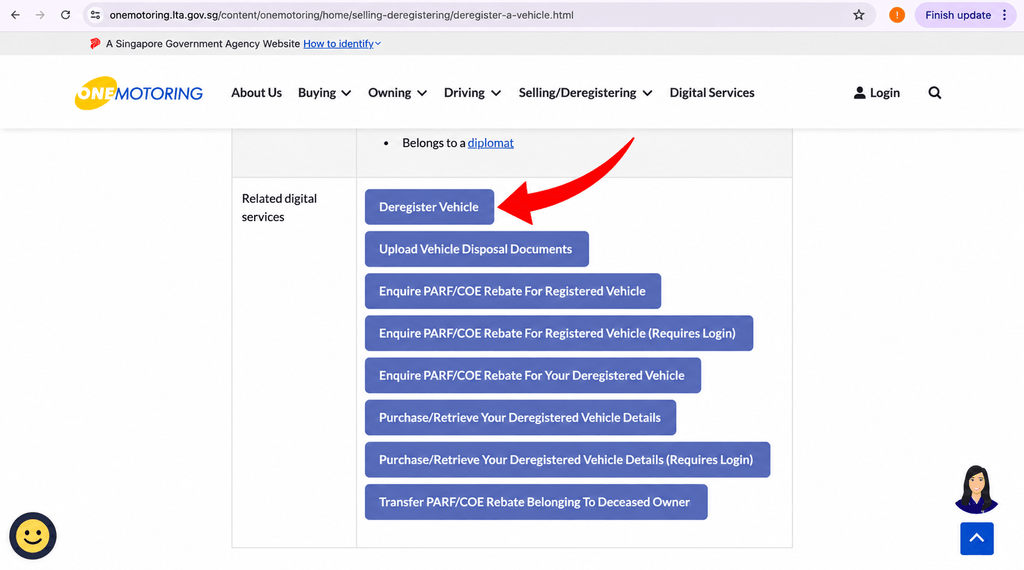Expand the Owning menu chevron
Image resolution: width=1024 pixels, height=570 pixels.
[422, 93]
